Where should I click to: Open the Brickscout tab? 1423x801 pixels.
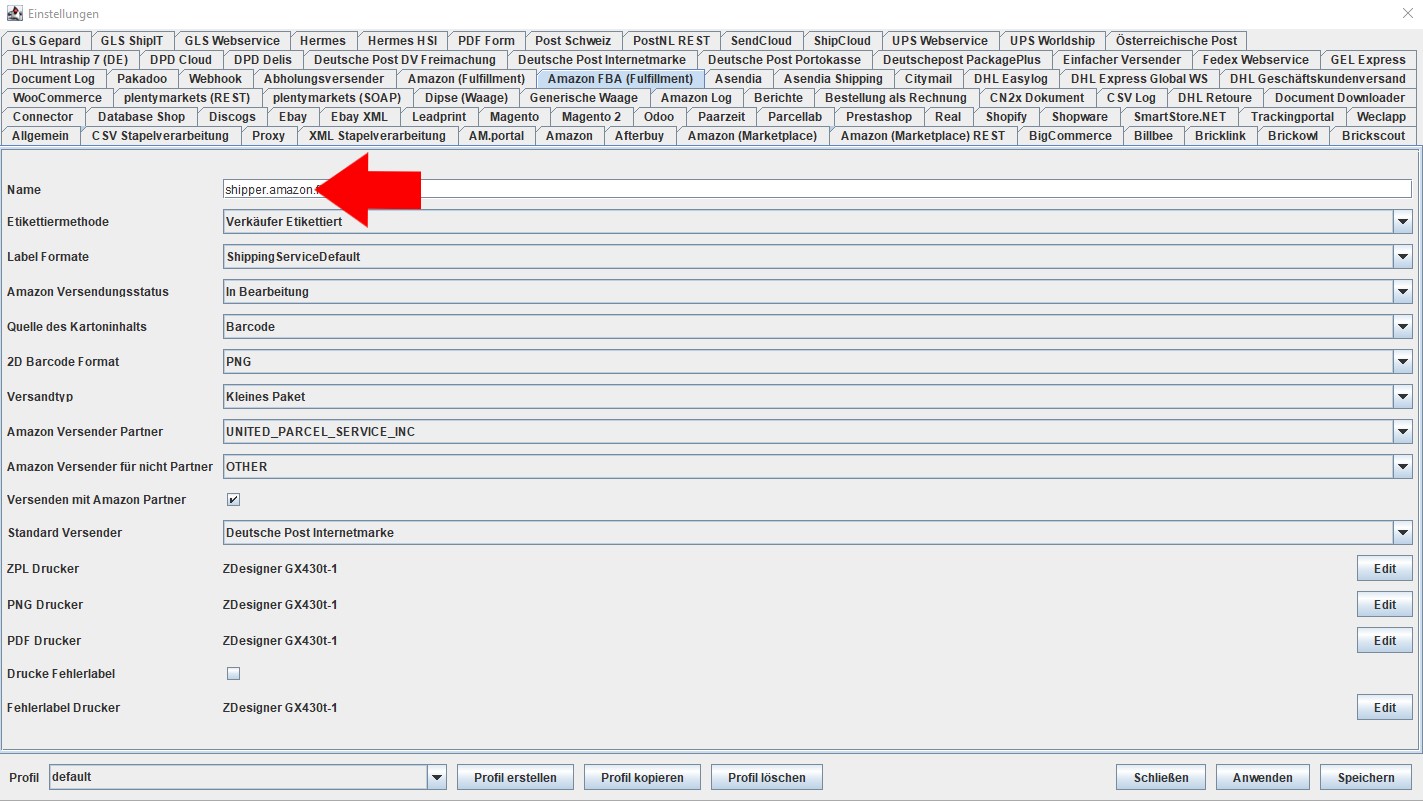click(1373, 136)
